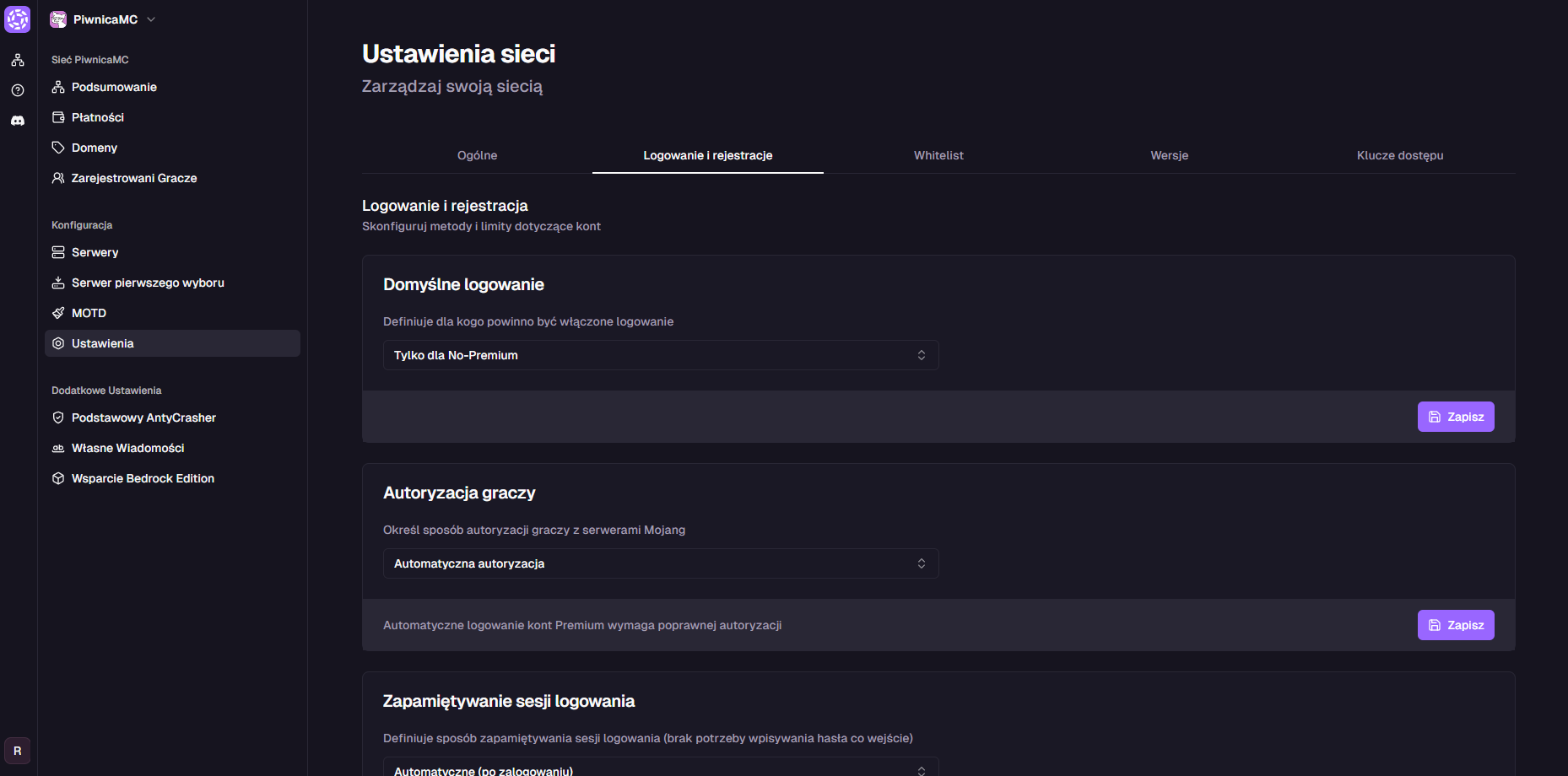Click the network nodes icon in left rail
This screenshot has width=1568, height=776.
pyautogui.click(x=18, y=60)
